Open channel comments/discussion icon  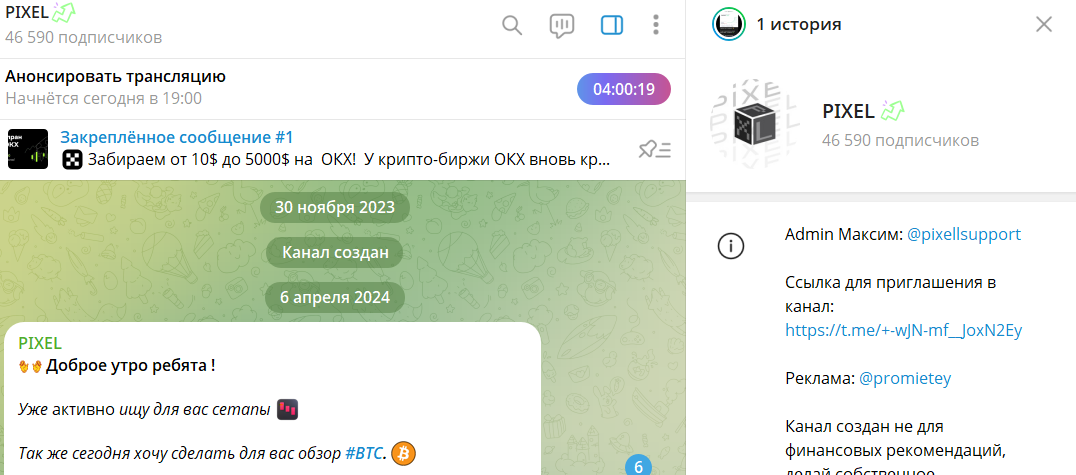562,26
